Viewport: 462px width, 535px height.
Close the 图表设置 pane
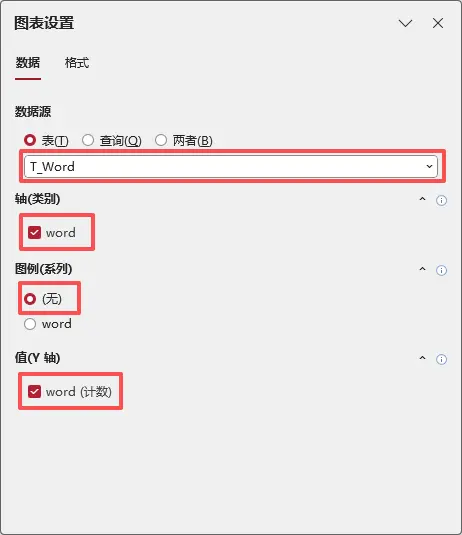pos(438,23)
